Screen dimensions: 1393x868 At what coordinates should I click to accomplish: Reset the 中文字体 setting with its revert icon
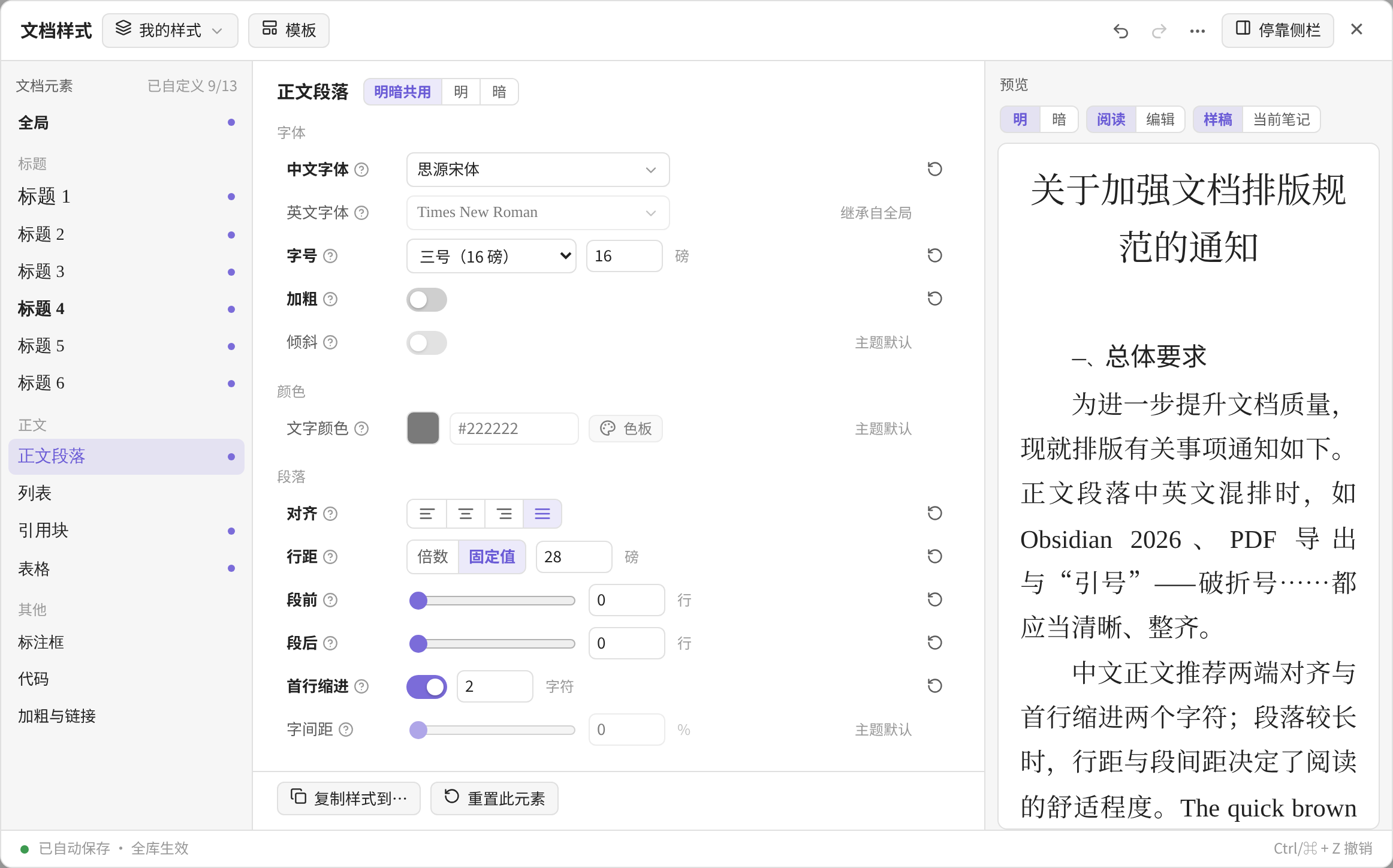(x=934, y=170)
